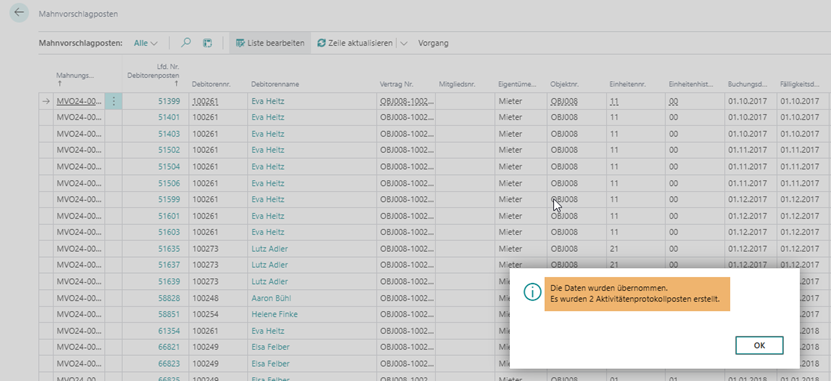The width and height of the screenshot is (831, 381).
Task: Open the search magnifier icon
Action: tap(185, 43)
